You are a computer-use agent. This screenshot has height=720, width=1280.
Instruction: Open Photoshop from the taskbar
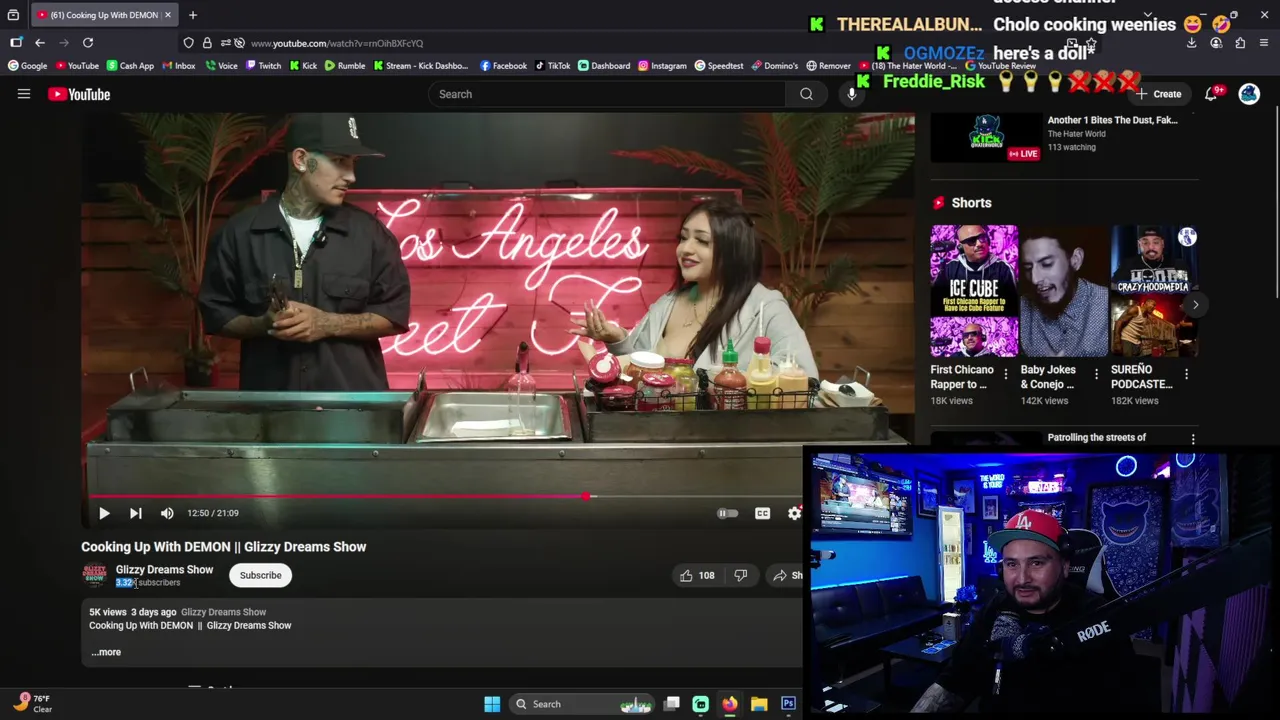[788, 704]
